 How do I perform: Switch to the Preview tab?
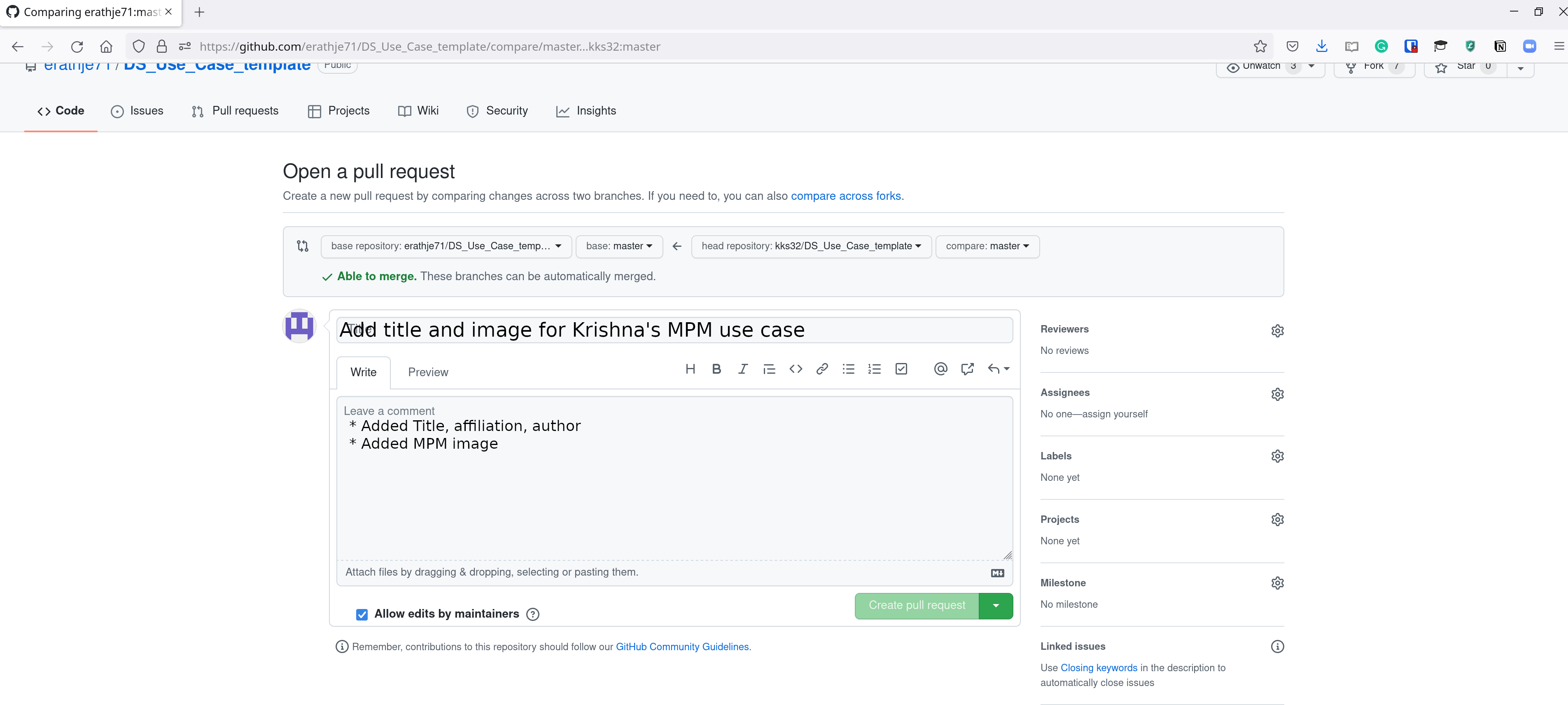pos(428,372)
